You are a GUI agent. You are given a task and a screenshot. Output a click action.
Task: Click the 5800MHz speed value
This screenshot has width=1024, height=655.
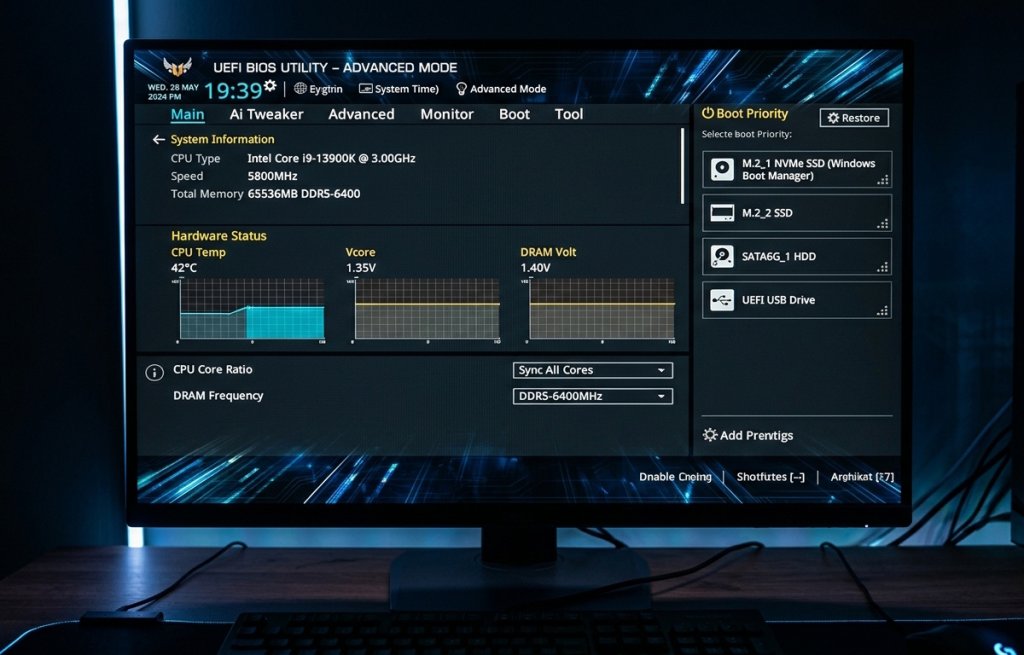272,176
